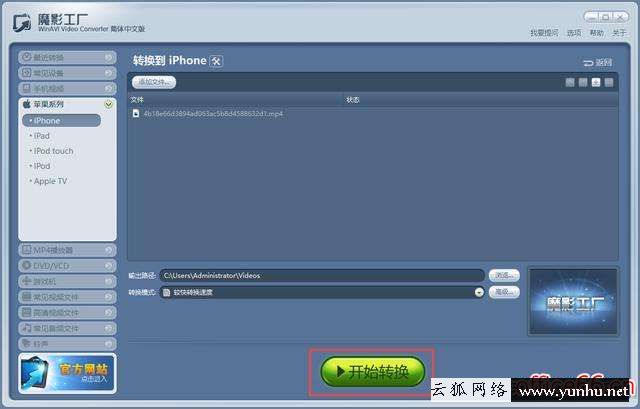Screen dimensions: 640x409
Task: Click the film icon for 高清视频文件
Action: point(27,312)
